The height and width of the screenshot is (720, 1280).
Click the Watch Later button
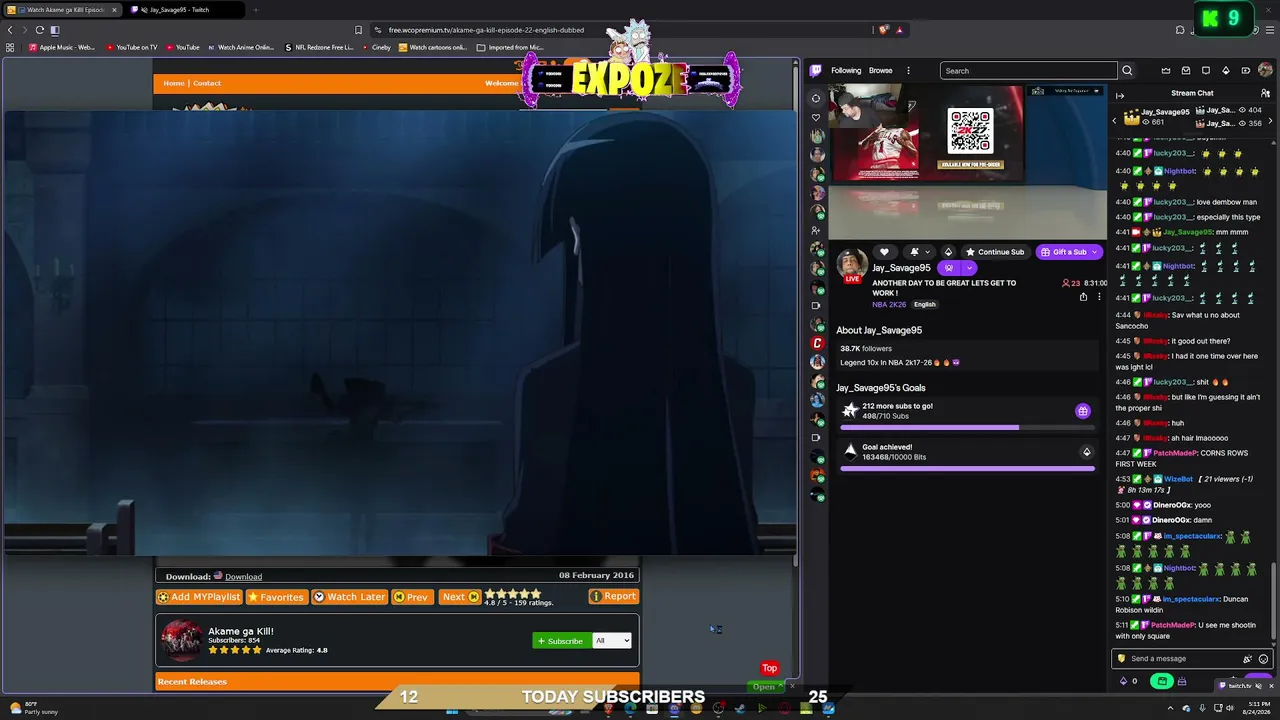pyautogui.click(x=349, y=597)
